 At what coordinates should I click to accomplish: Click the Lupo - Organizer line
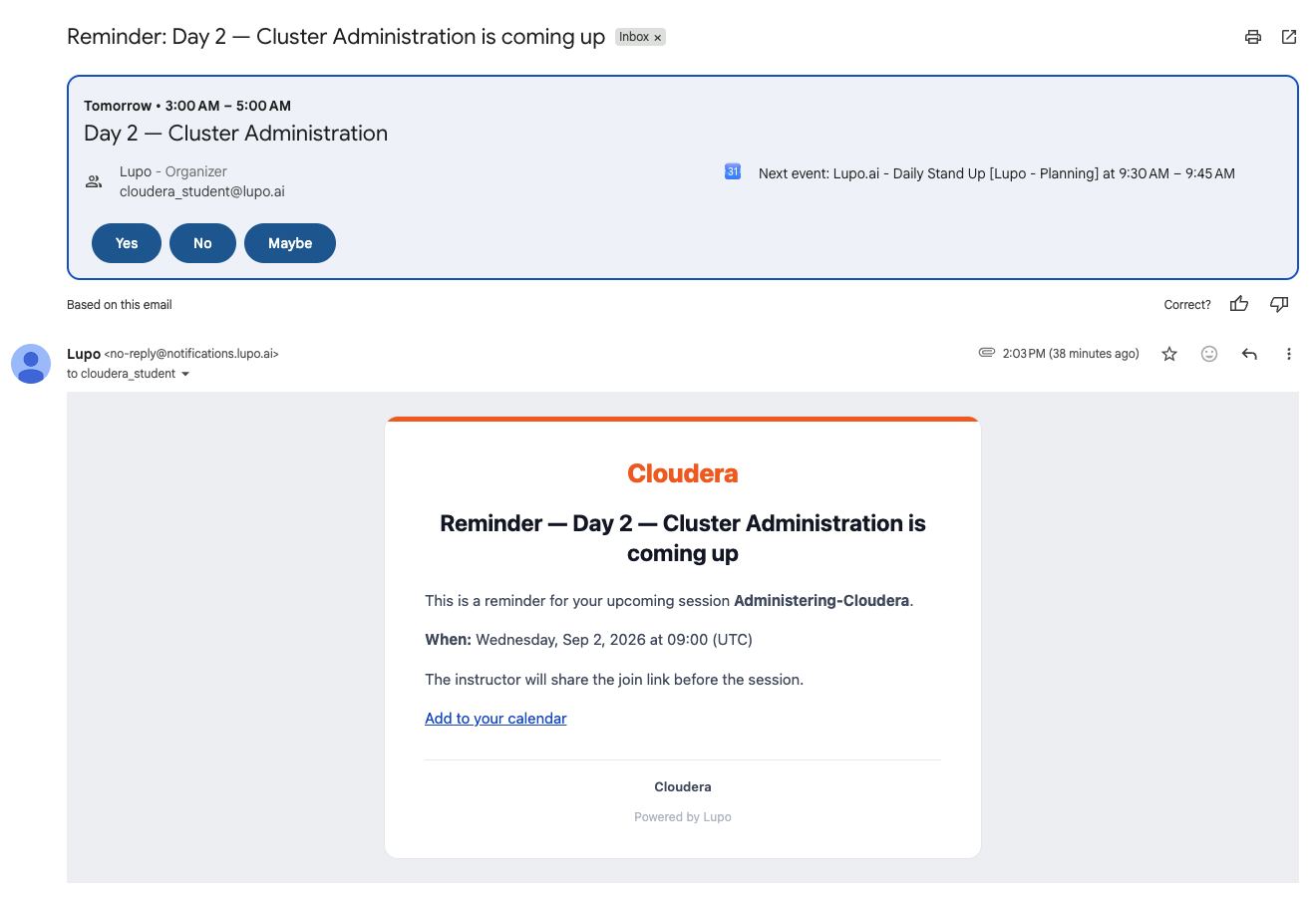click(173, 171)
